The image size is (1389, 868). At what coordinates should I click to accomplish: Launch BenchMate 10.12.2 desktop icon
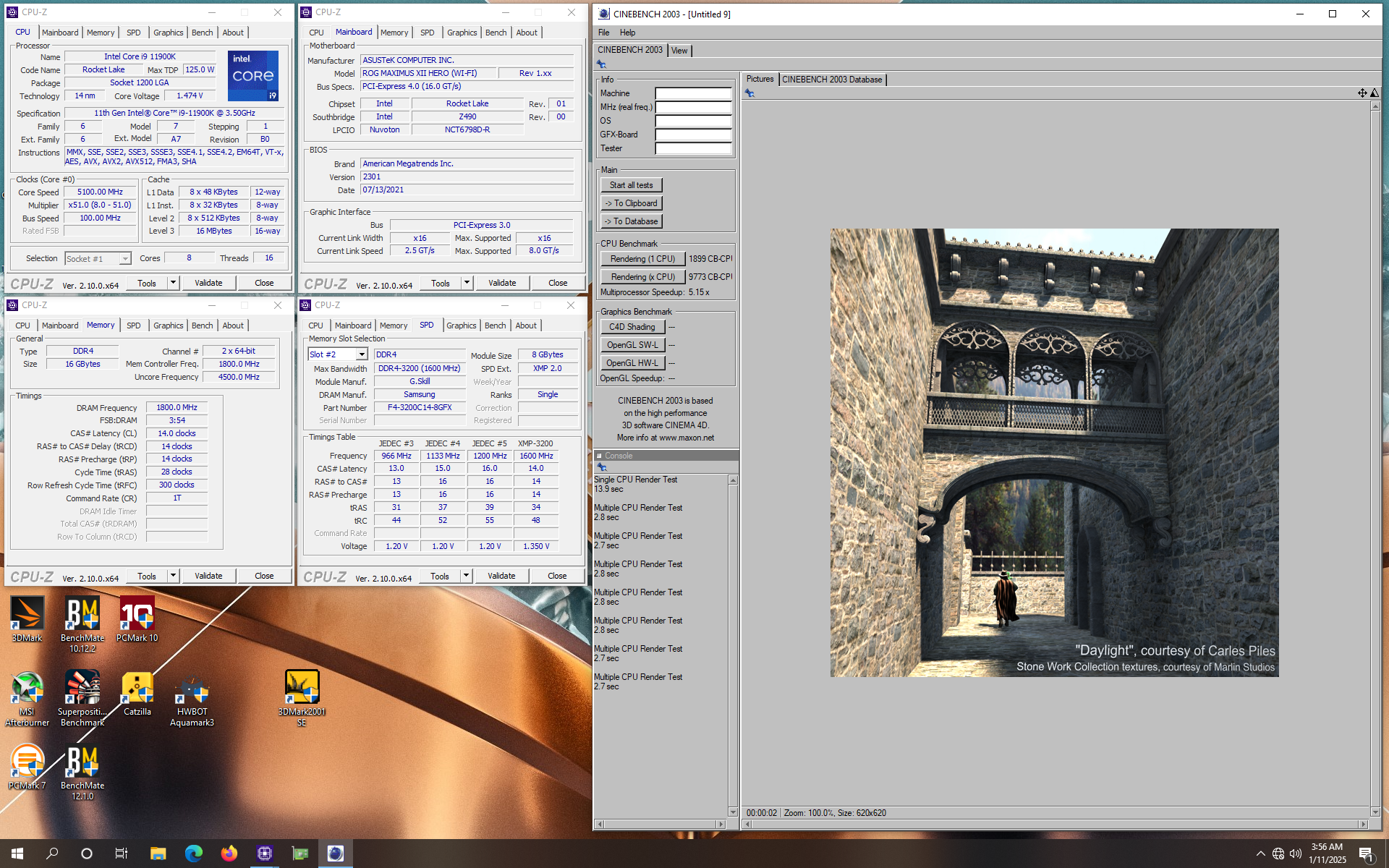82,624
